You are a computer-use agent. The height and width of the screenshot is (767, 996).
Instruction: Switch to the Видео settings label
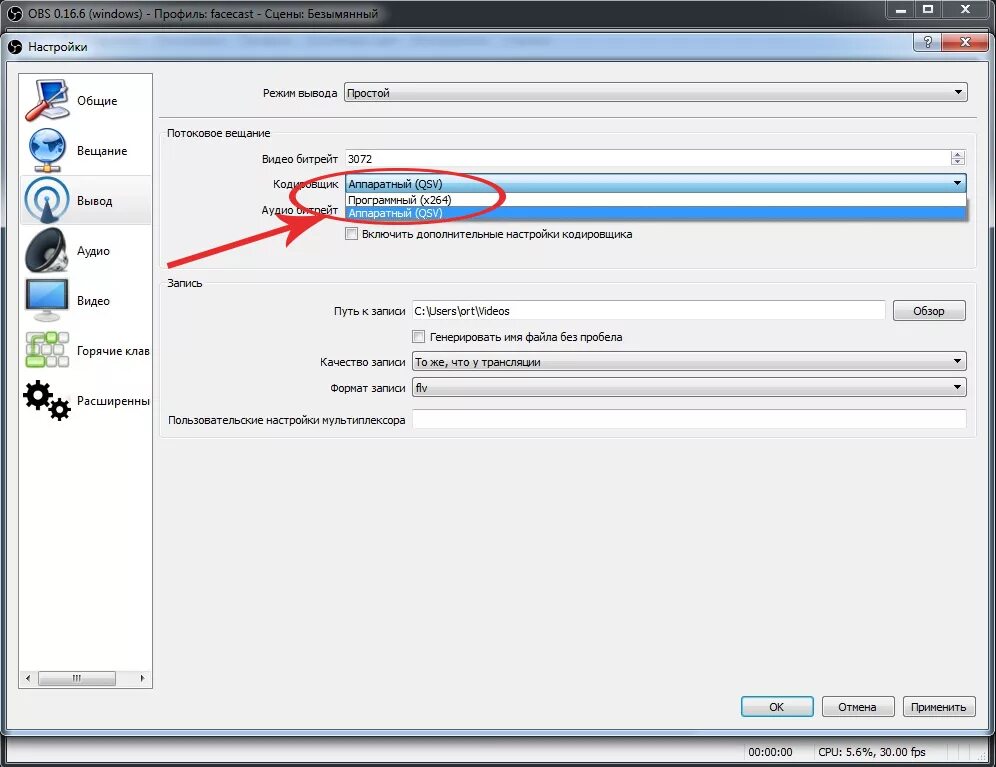pos(93,301)
